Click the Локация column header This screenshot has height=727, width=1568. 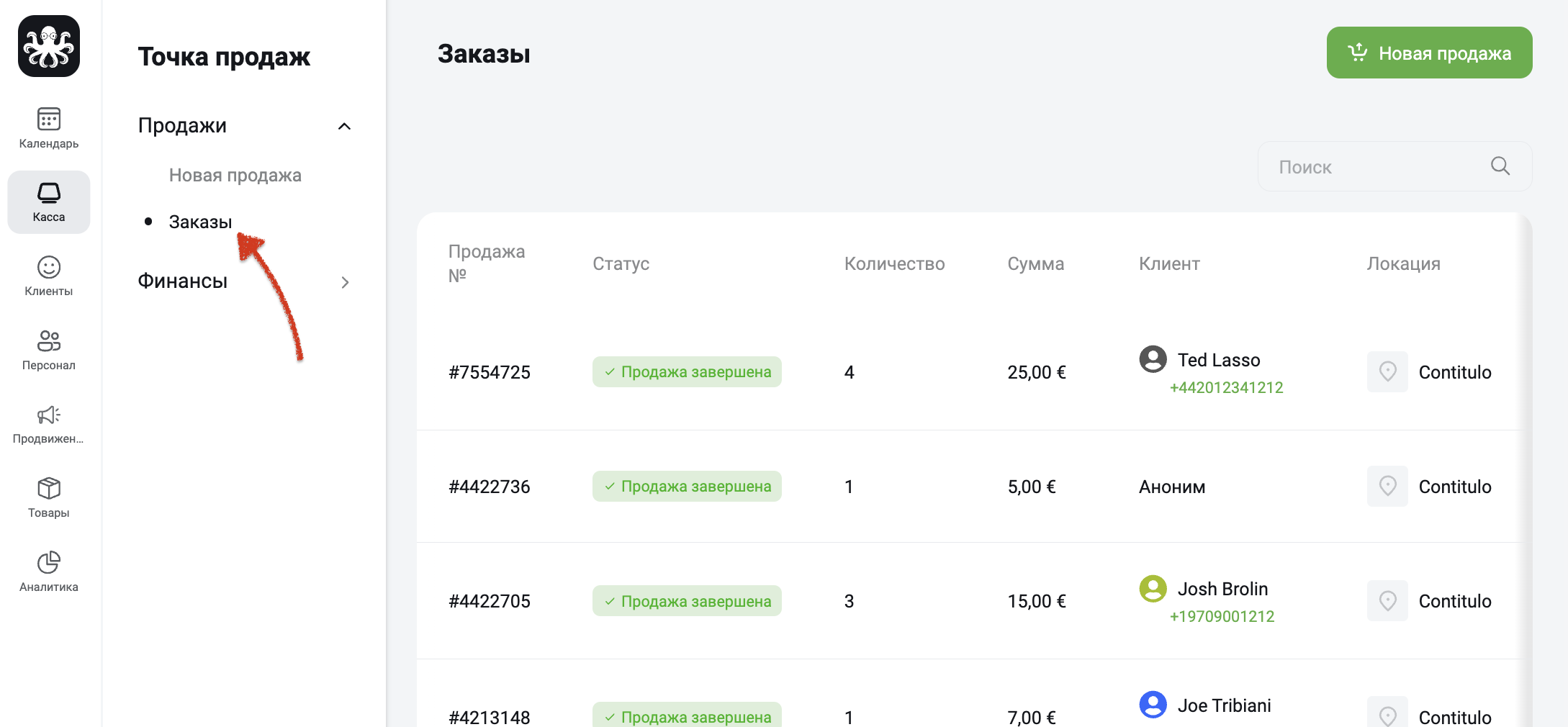[1403, 263]
